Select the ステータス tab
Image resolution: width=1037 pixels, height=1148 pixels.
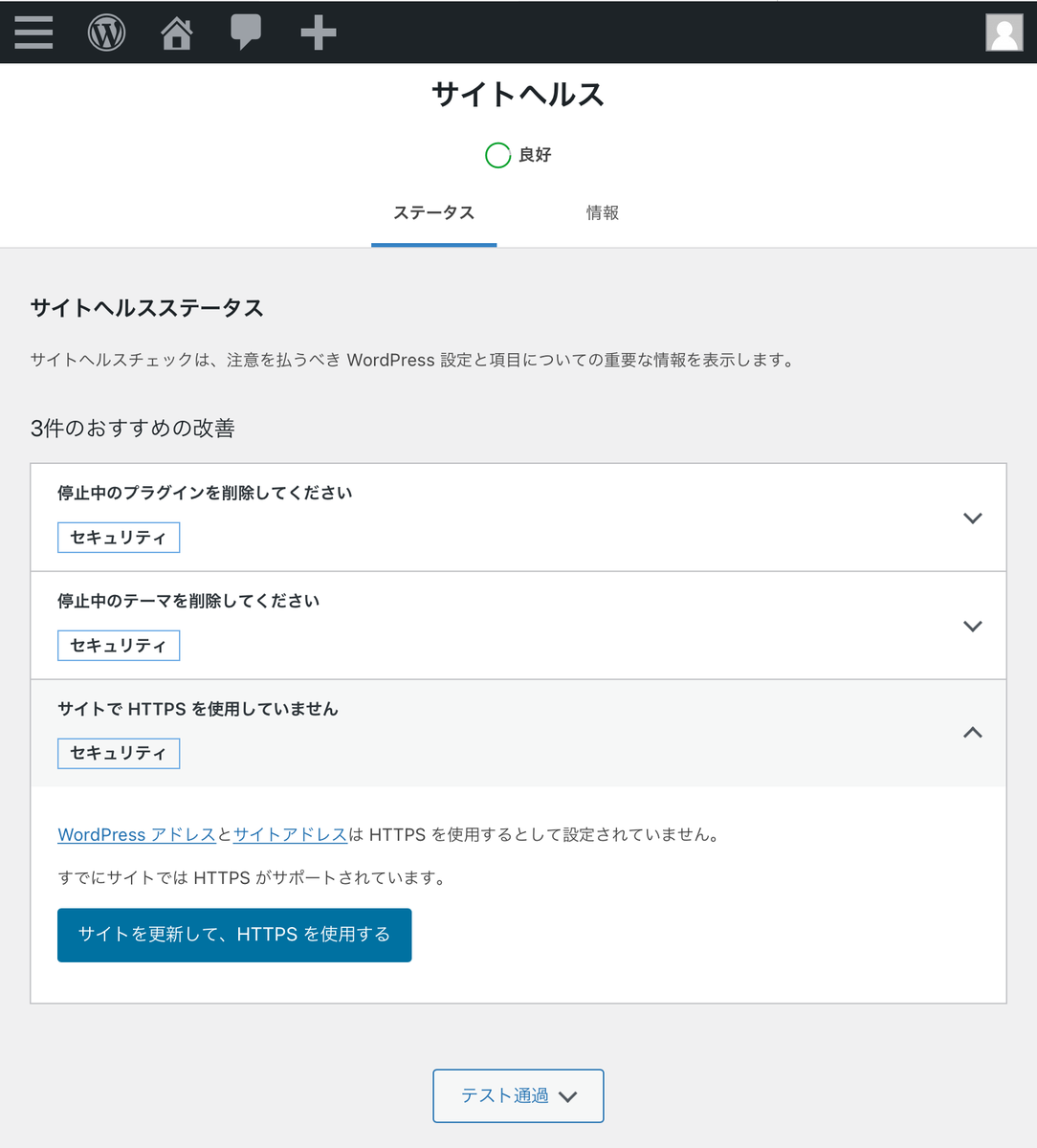click(433, 212)
